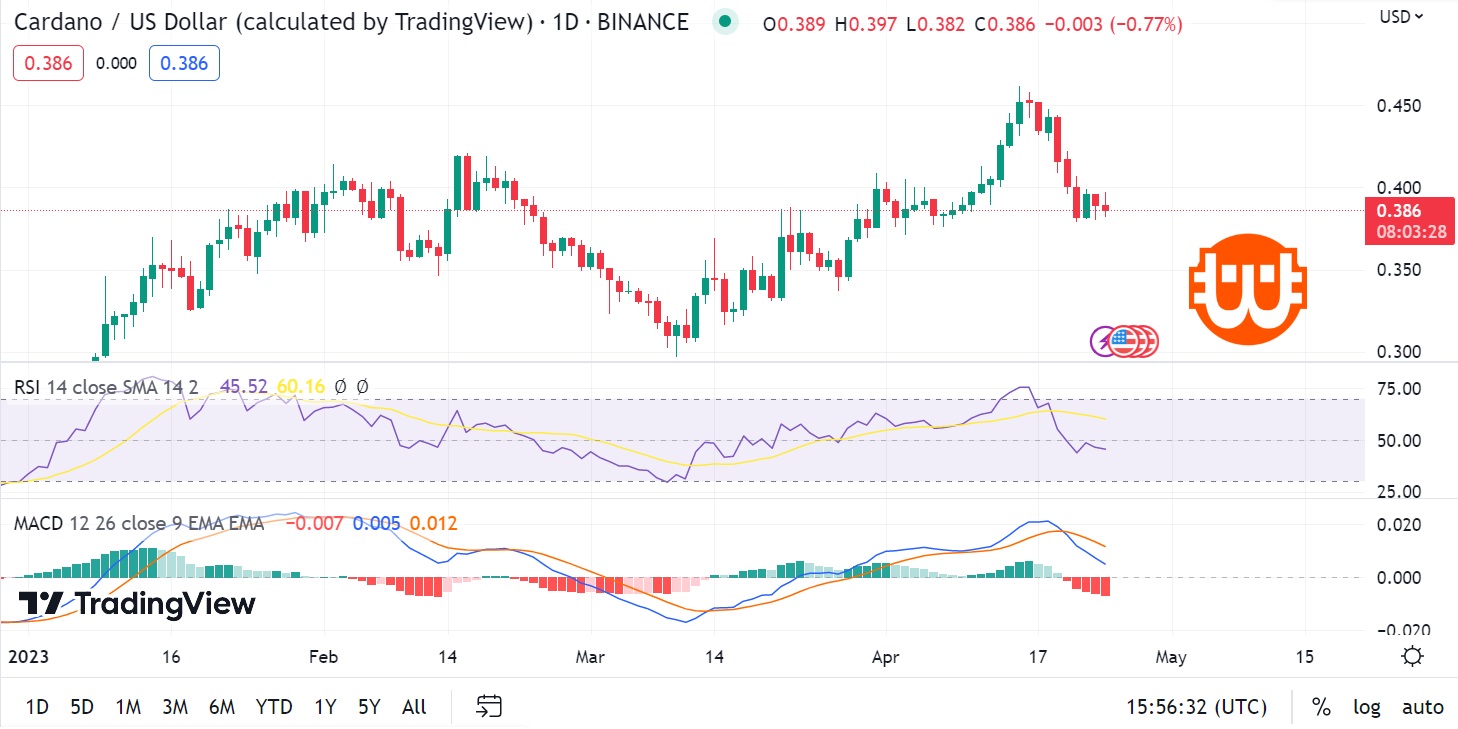Image resolution: width=1458 pixels, height=729 pixels.
Task: Toggle percent scale mode
Action: (1321, 707)
